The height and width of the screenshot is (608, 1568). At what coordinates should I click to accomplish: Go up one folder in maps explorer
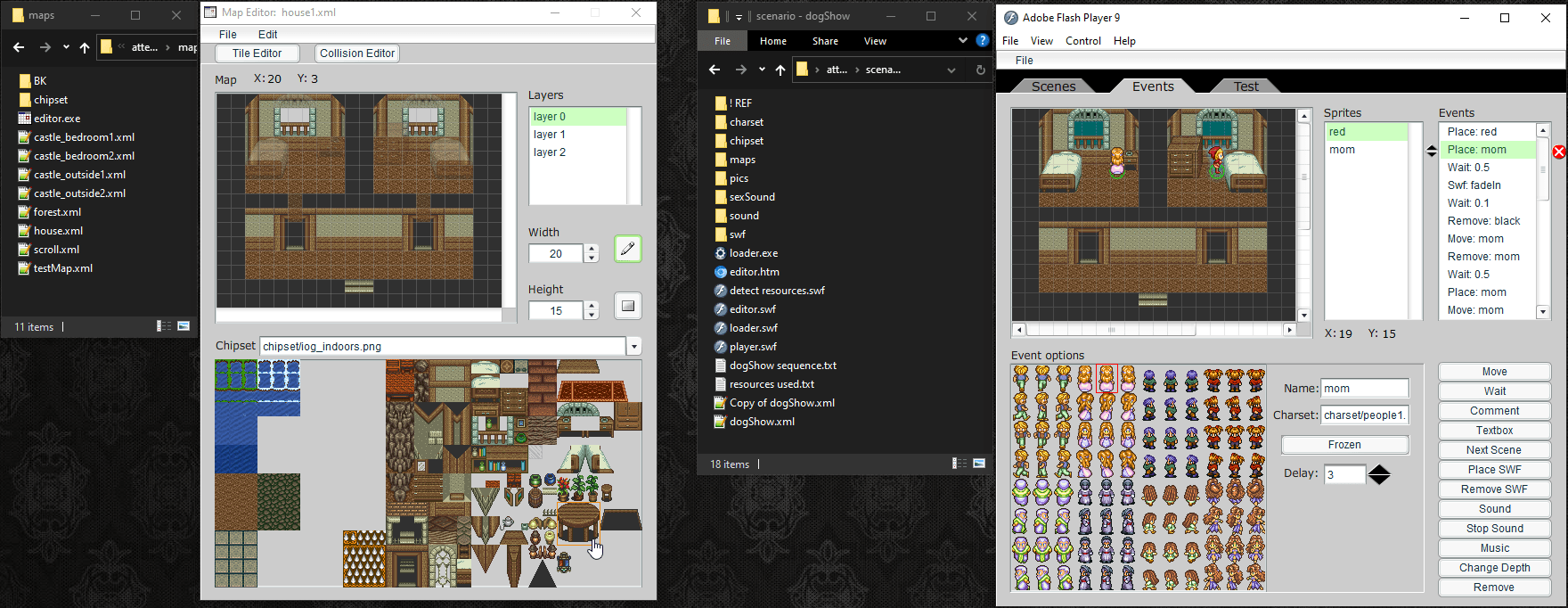[x=85, y=47]
